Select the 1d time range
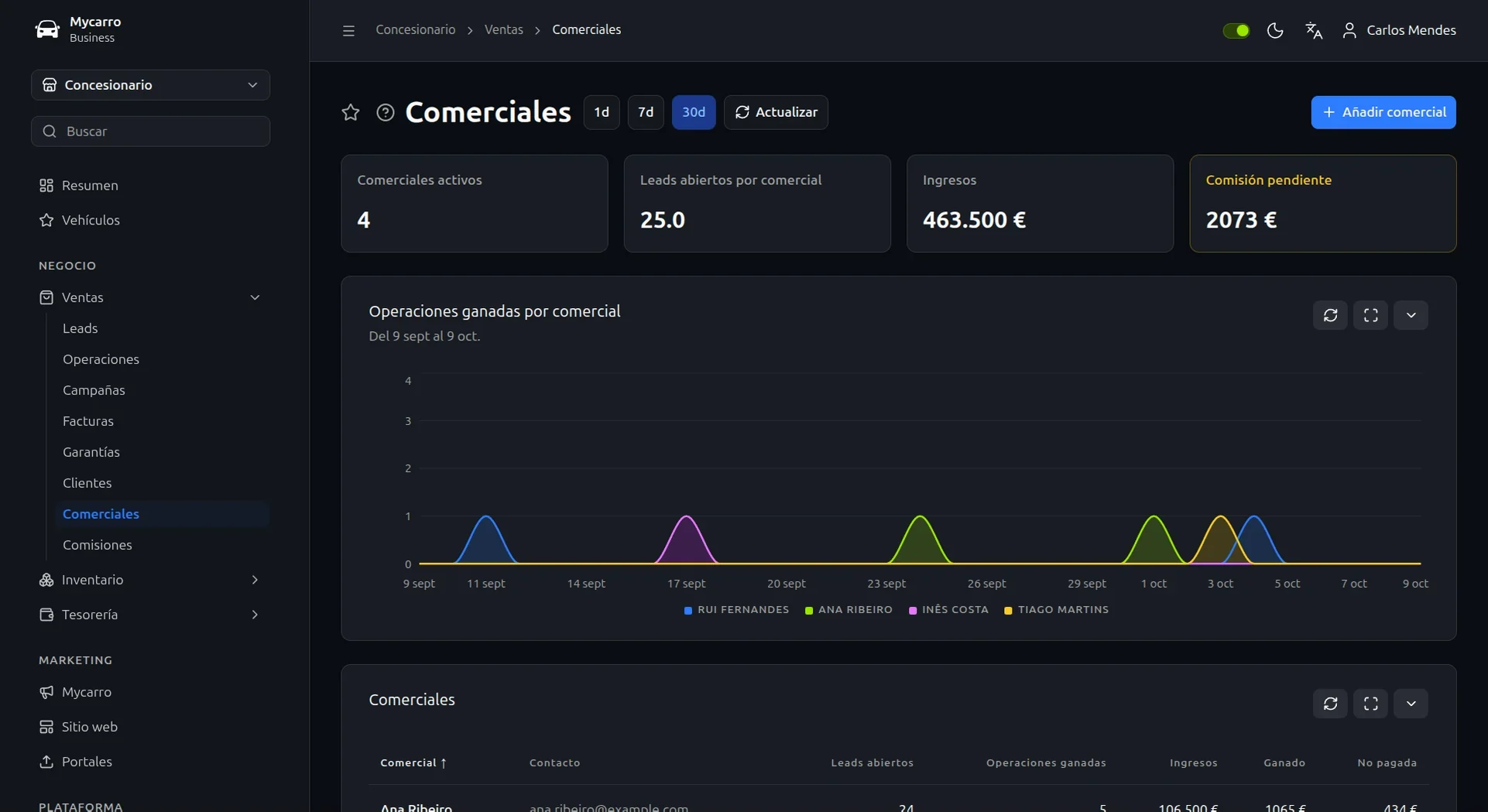The width and height of the screenshot is (1488, 812). [602, 112]
